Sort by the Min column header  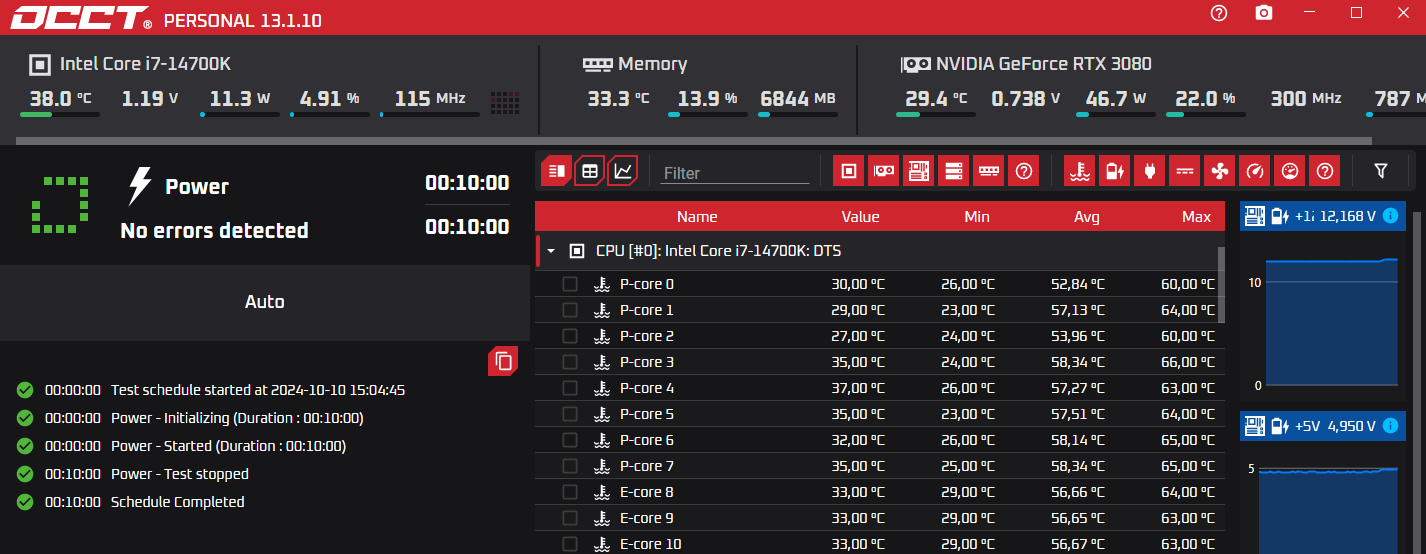[977, 217]
